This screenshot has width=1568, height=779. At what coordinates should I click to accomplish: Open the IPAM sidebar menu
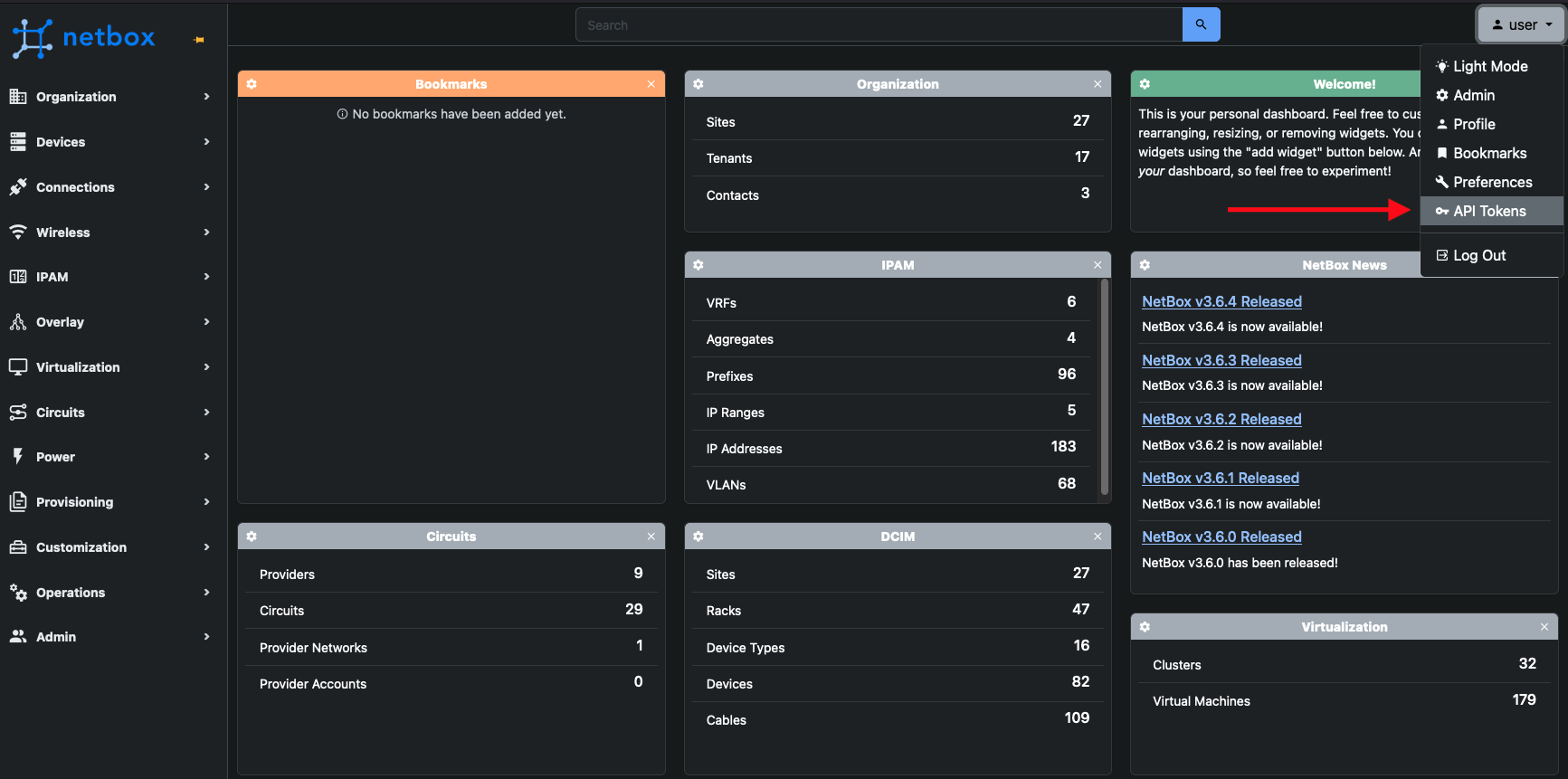tap(113, 277)
